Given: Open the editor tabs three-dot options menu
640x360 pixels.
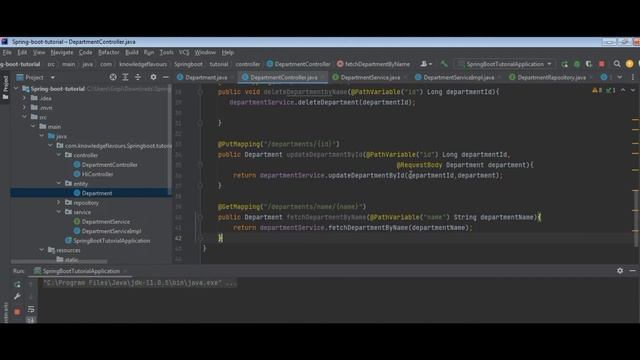Looking at the screenshot, I should (x=633, y=77).
